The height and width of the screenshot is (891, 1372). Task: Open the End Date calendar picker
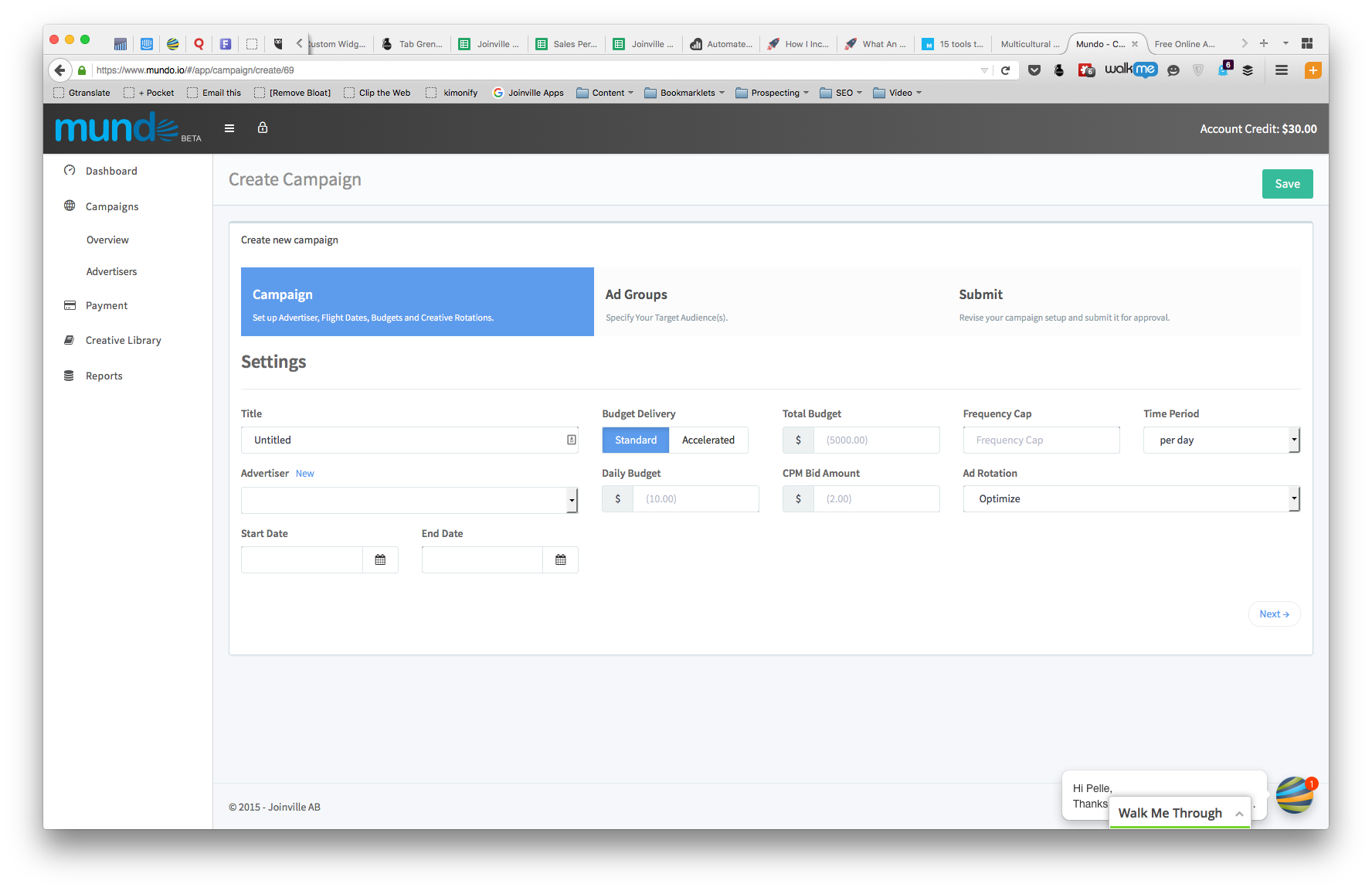tap(561, 559)
